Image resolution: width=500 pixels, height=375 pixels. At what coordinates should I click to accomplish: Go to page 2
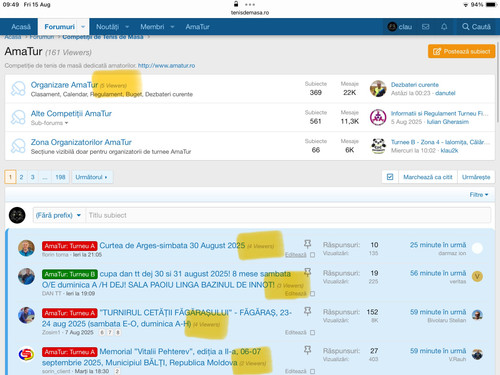[x=21, y=177]
